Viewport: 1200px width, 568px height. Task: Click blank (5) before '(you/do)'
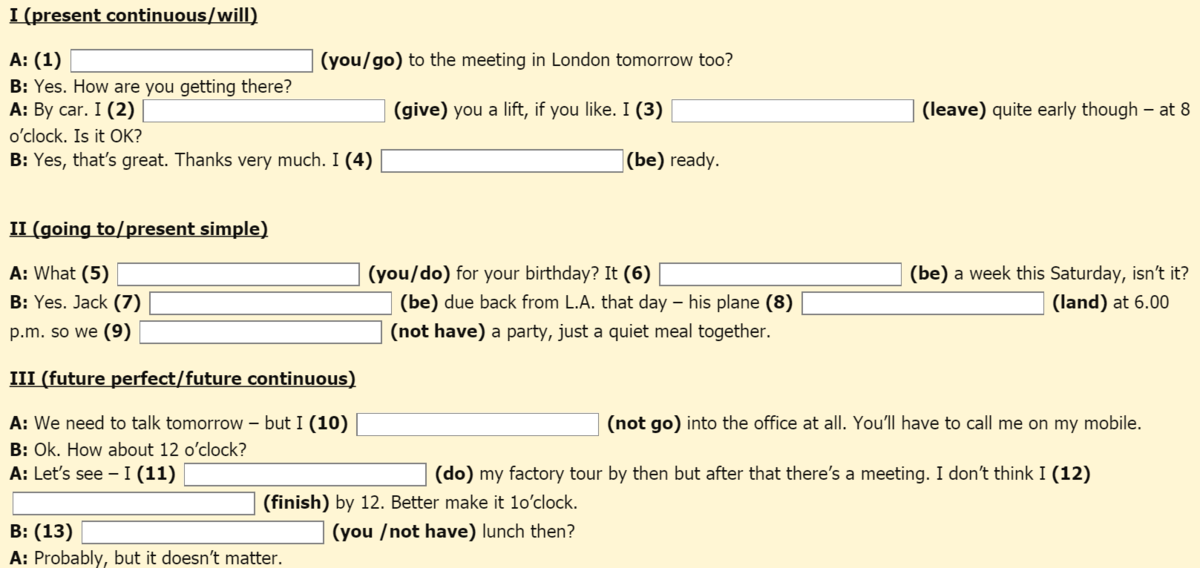238,274
